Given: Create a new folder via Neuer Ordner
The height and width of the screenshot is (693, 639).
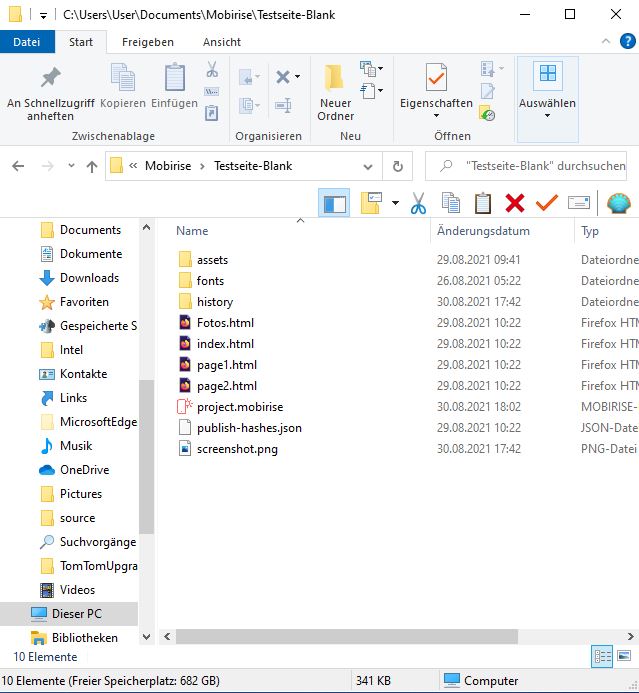Looking at the screenshot, I should (x=335, y=93).
